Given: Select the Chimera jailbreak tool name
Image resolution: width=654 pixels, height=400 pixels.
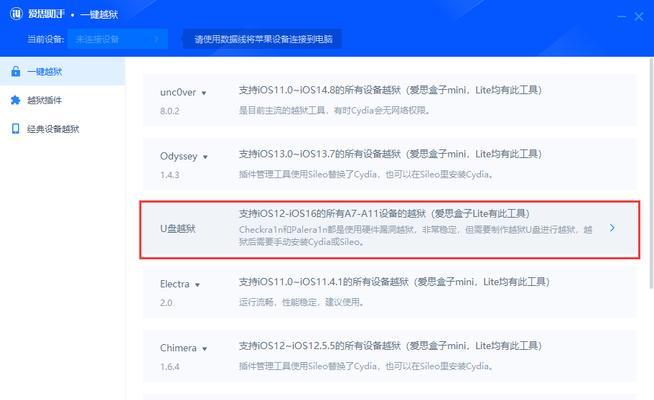Looking at the screenshot, I should 178,348.
